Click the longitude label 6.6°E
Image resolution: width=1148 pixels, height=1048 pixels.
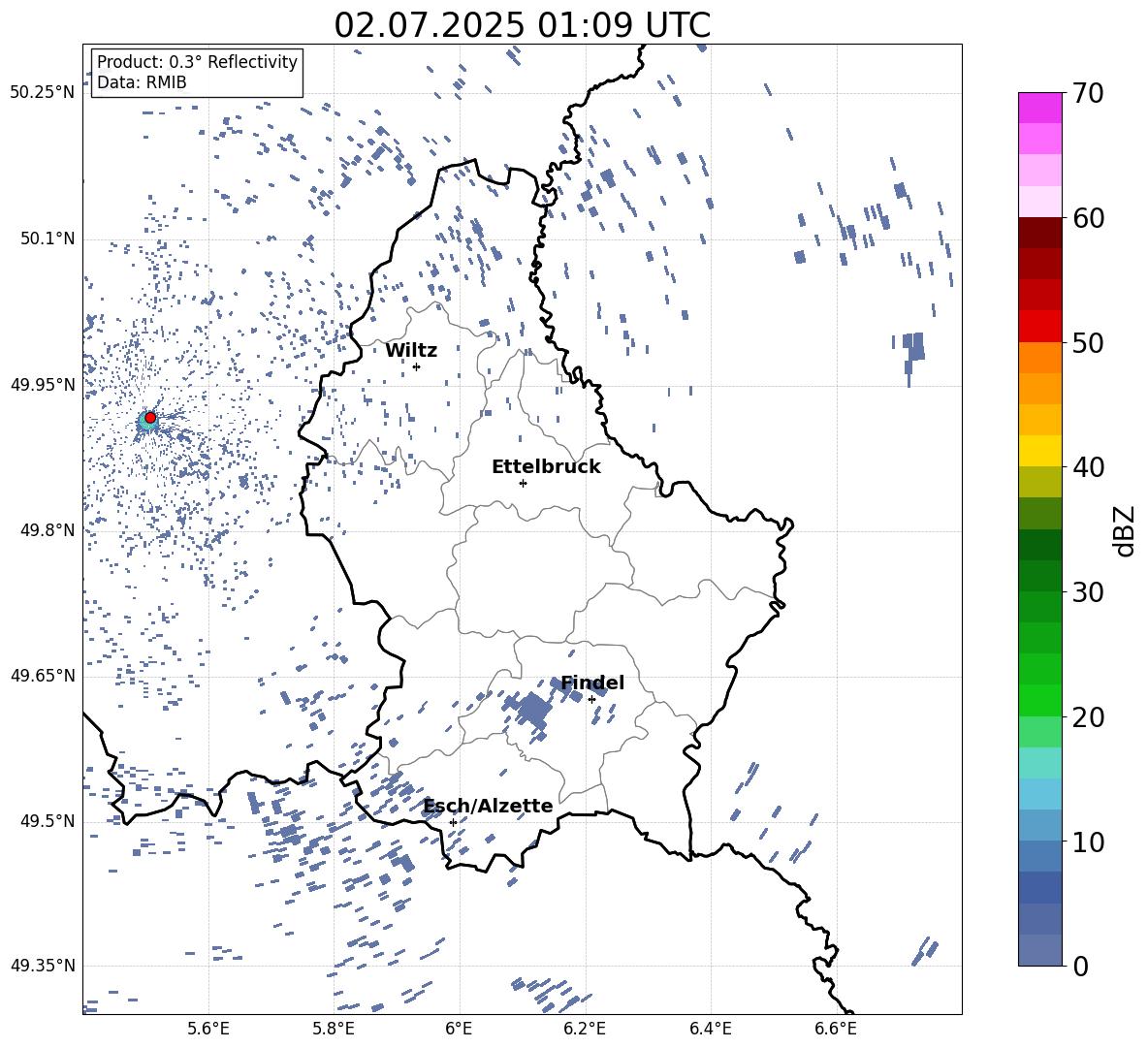[x=836, y=1029]
